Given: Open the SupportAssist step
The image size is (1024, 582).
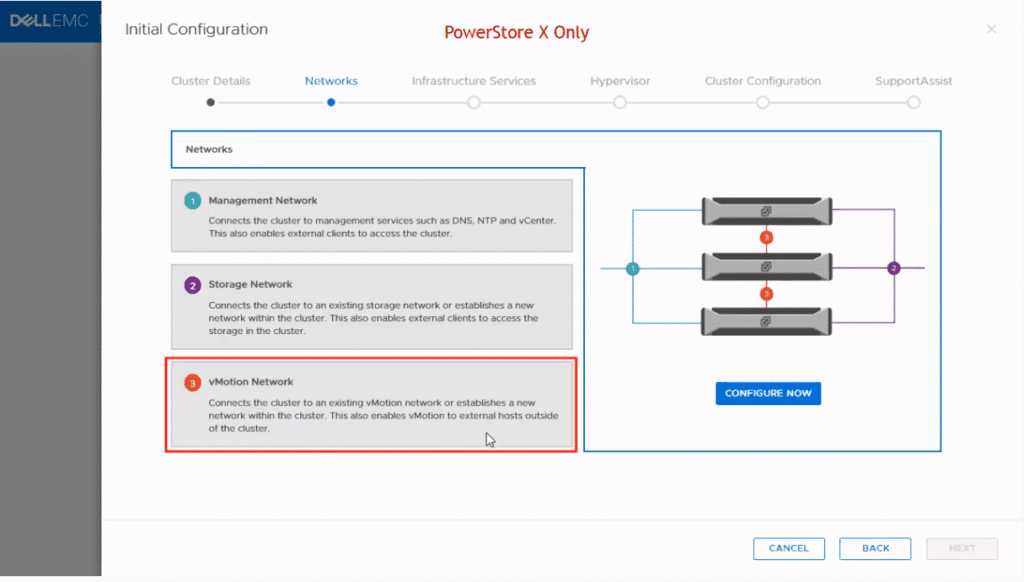Looking at the screenshot, I should point(914,81).
